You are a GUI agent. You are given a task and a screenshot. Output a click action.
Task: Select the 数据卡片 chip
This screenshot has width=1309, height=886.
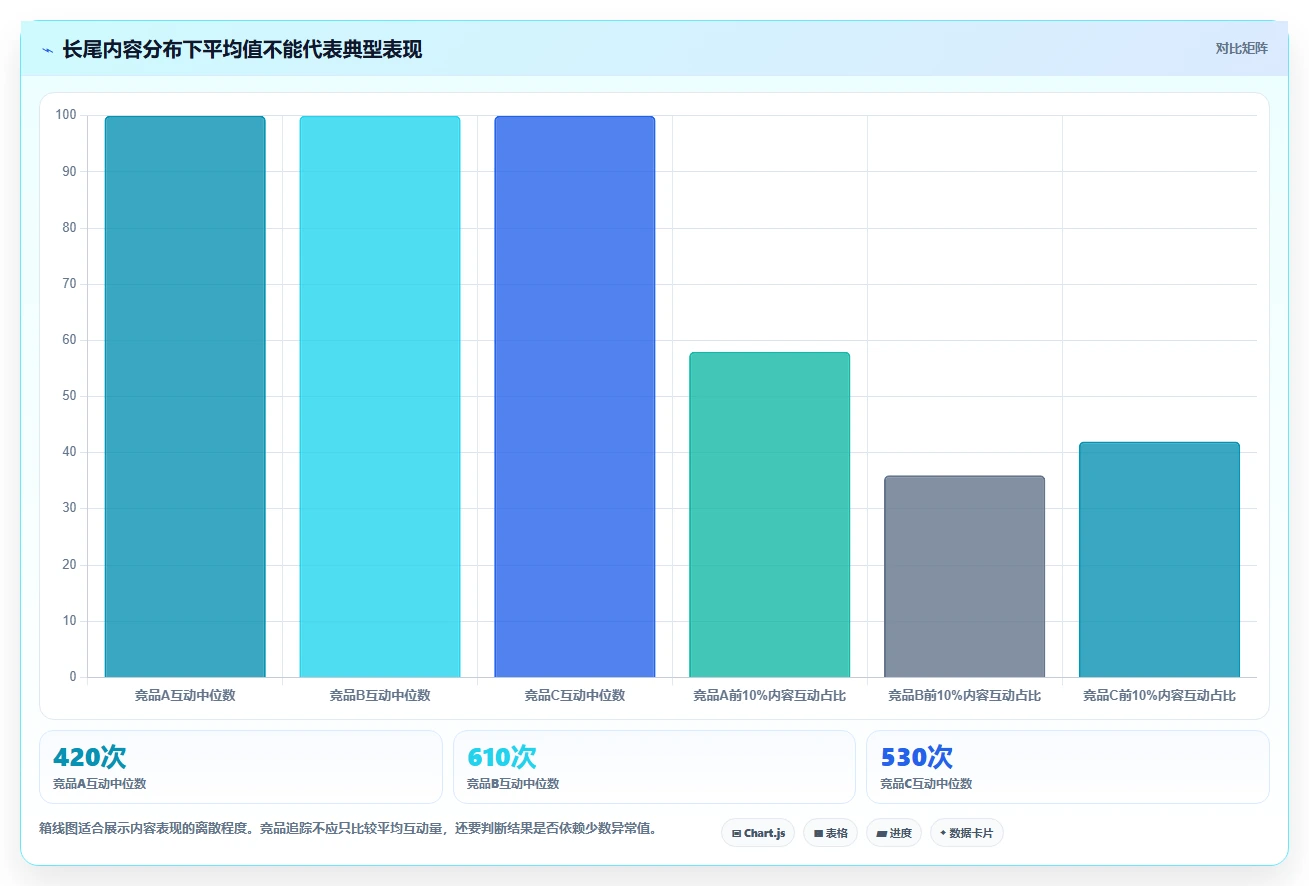pos(967,833)
